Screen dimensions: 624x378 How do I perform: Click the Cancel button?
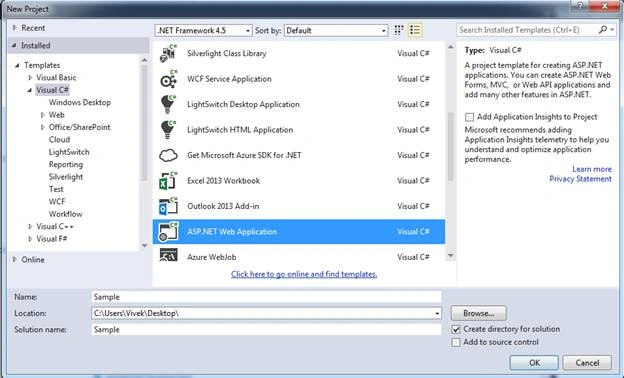(x=587, y=363)
